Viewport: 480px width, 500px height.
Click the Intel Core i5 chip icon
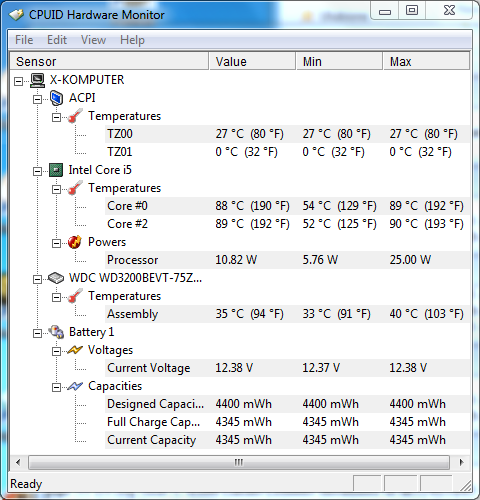coord(56,170)
